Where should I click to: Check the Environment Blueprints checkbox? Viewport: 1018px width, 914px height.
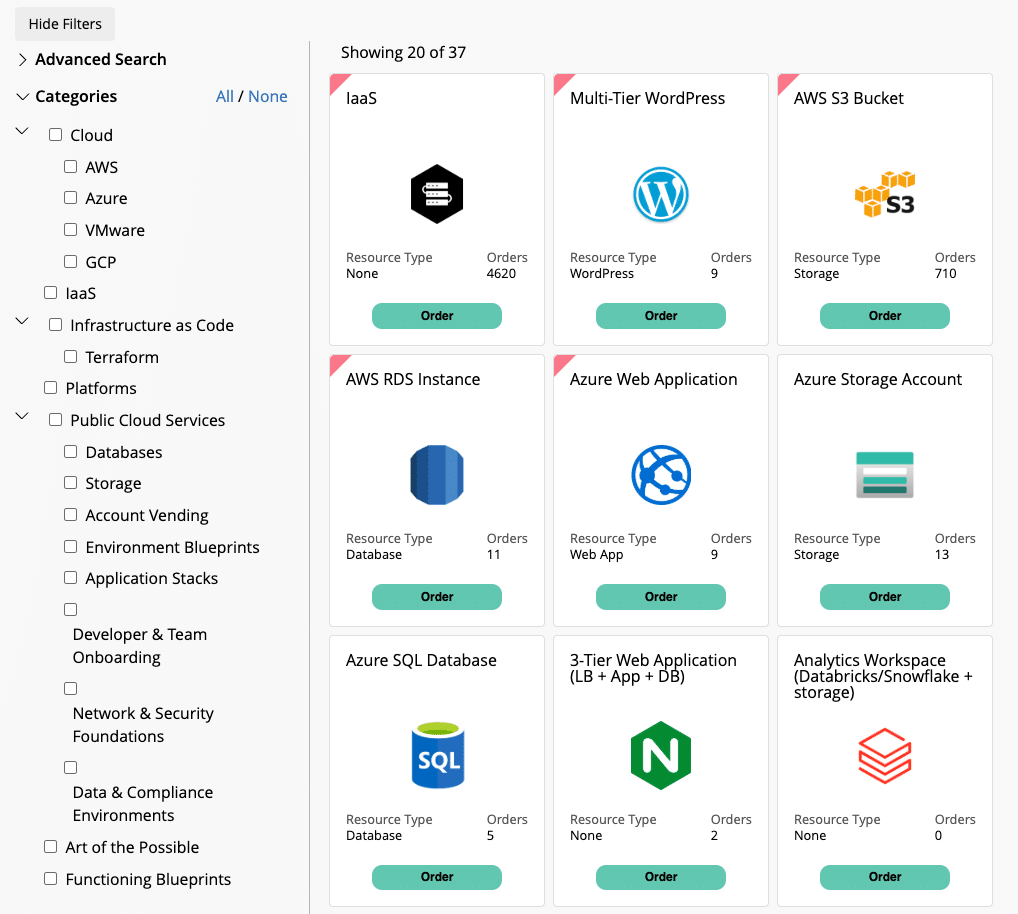(70, 546)
